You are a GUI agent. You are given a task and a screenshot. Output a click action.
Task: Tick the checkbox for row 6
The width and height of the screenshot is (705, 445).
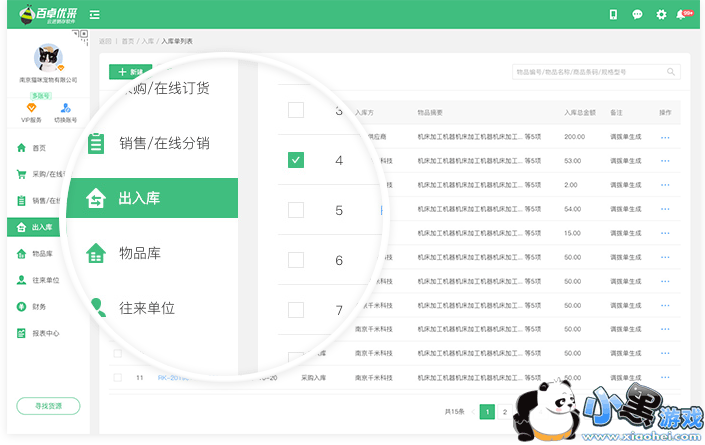(x=296, y=260)
